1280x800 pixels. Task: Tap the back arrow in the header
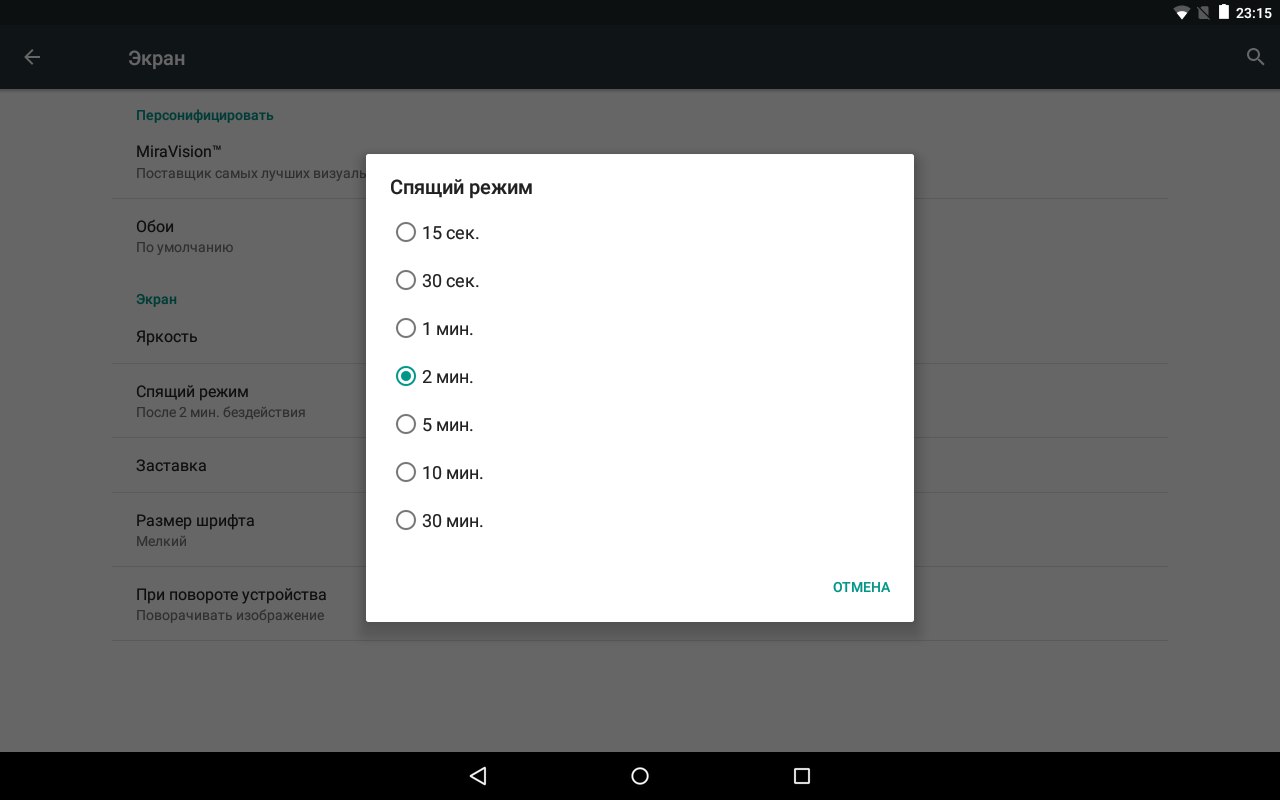pos(32,57)
